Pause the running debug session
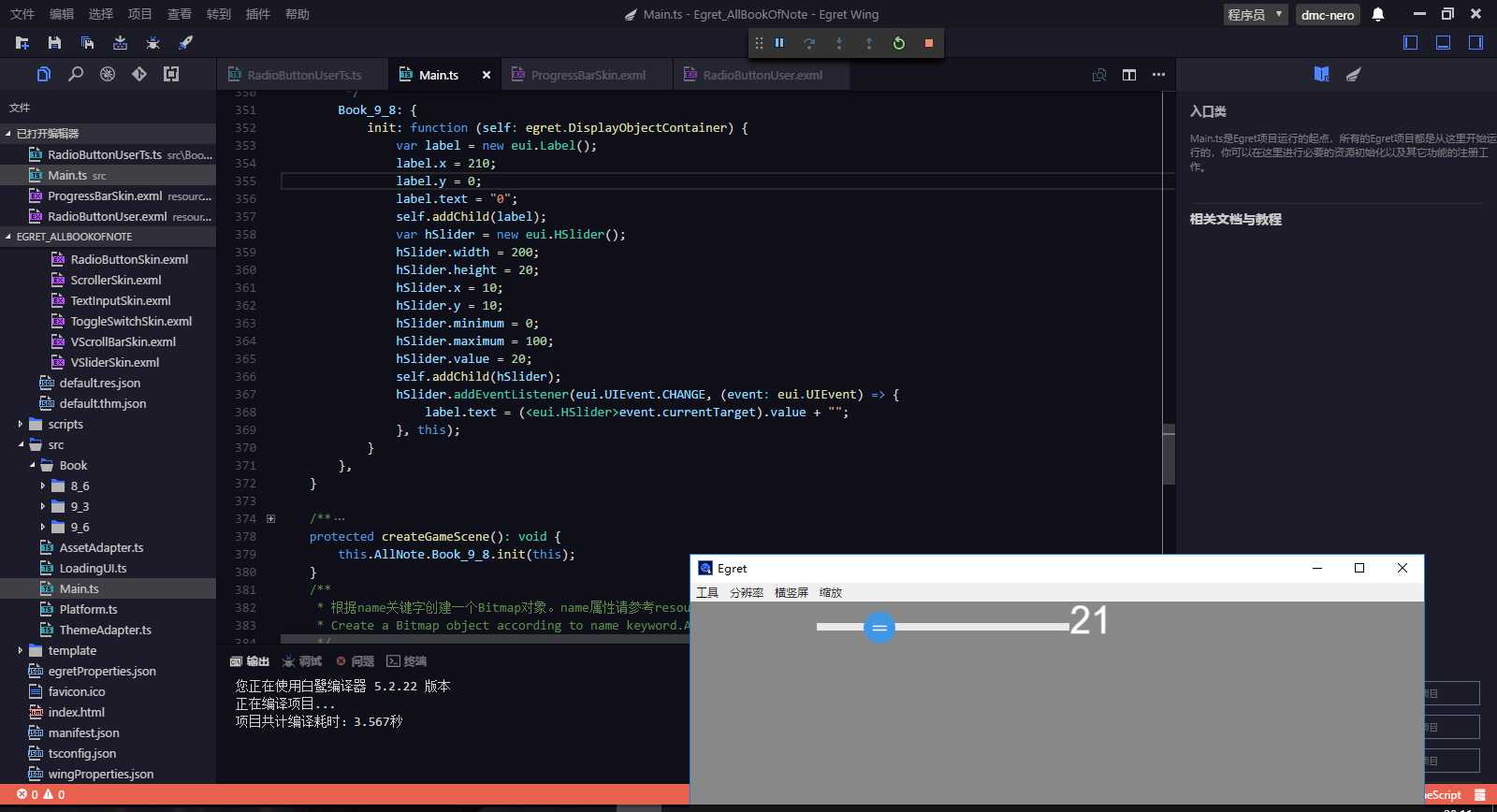The image size is (1497, 812). click(x=779, y=43)
